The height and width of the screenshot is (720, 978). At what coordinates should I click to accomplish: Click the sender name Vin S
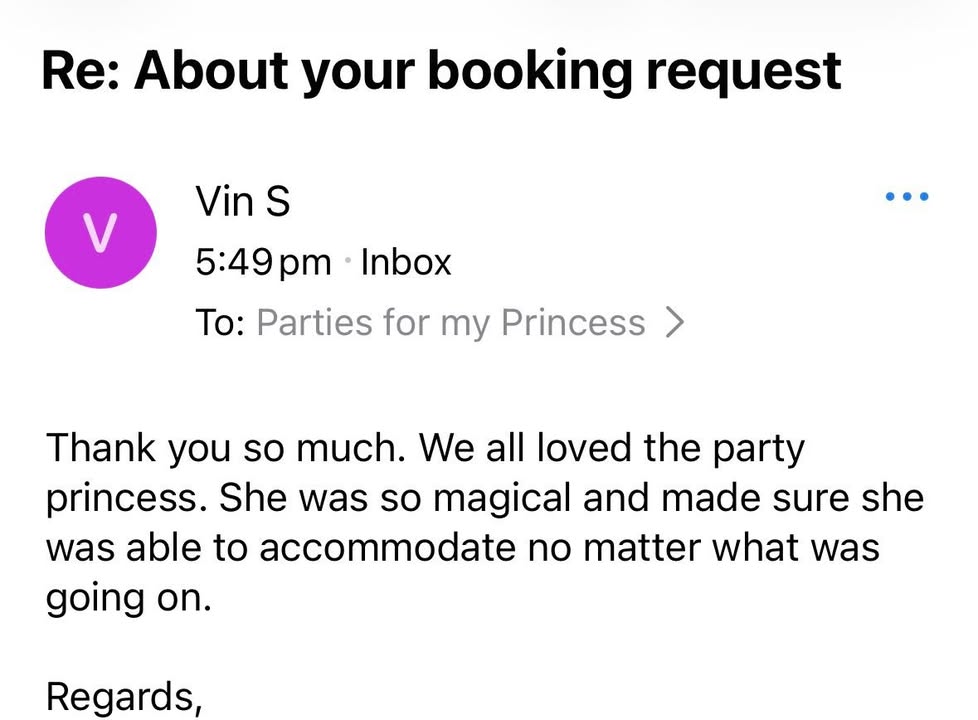pyautogui.click(x=242, y=200)
